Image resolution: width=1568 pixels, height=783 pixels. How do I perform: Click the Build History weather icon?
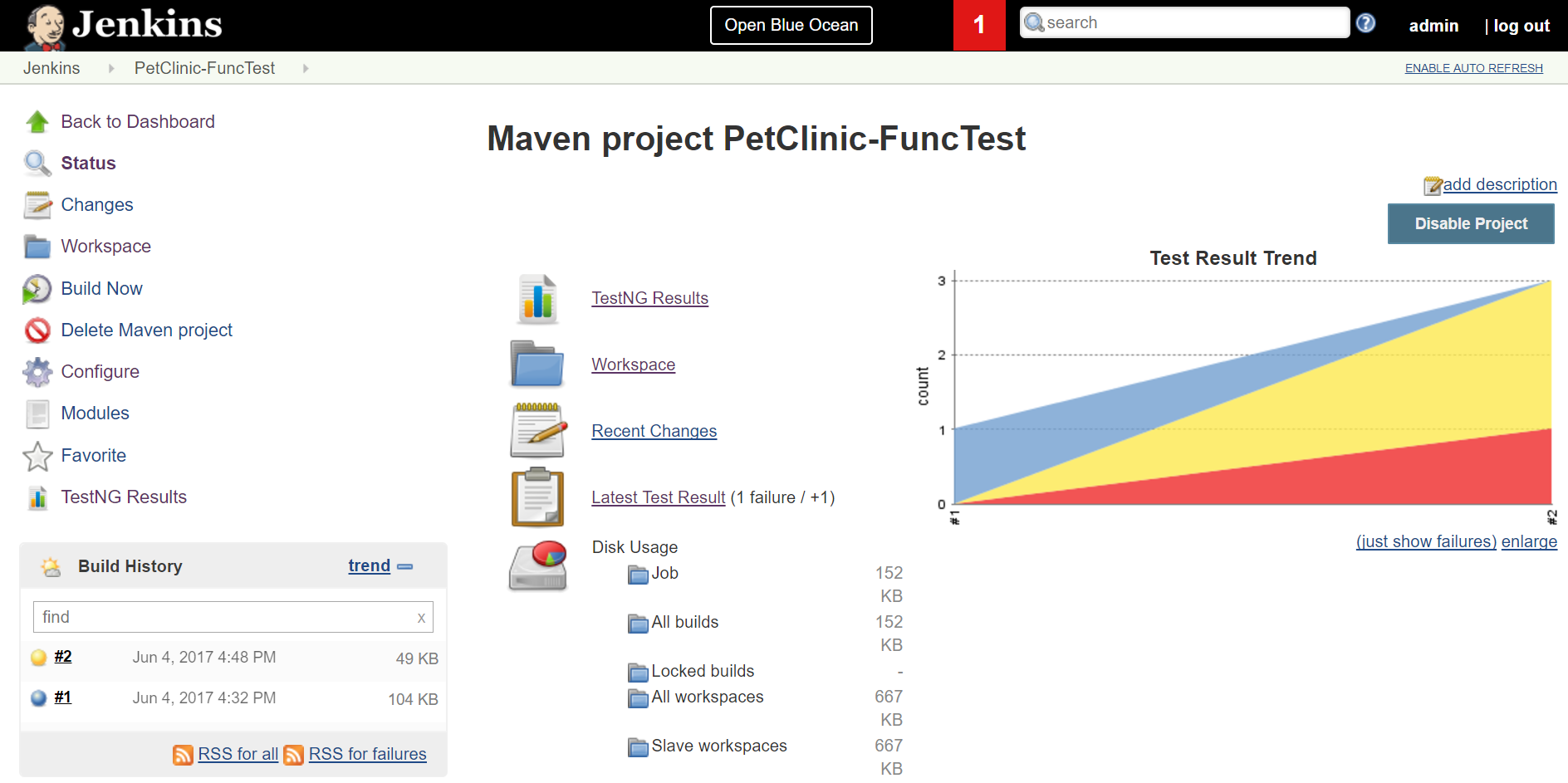pyautogui.click(x=51, y=567)
